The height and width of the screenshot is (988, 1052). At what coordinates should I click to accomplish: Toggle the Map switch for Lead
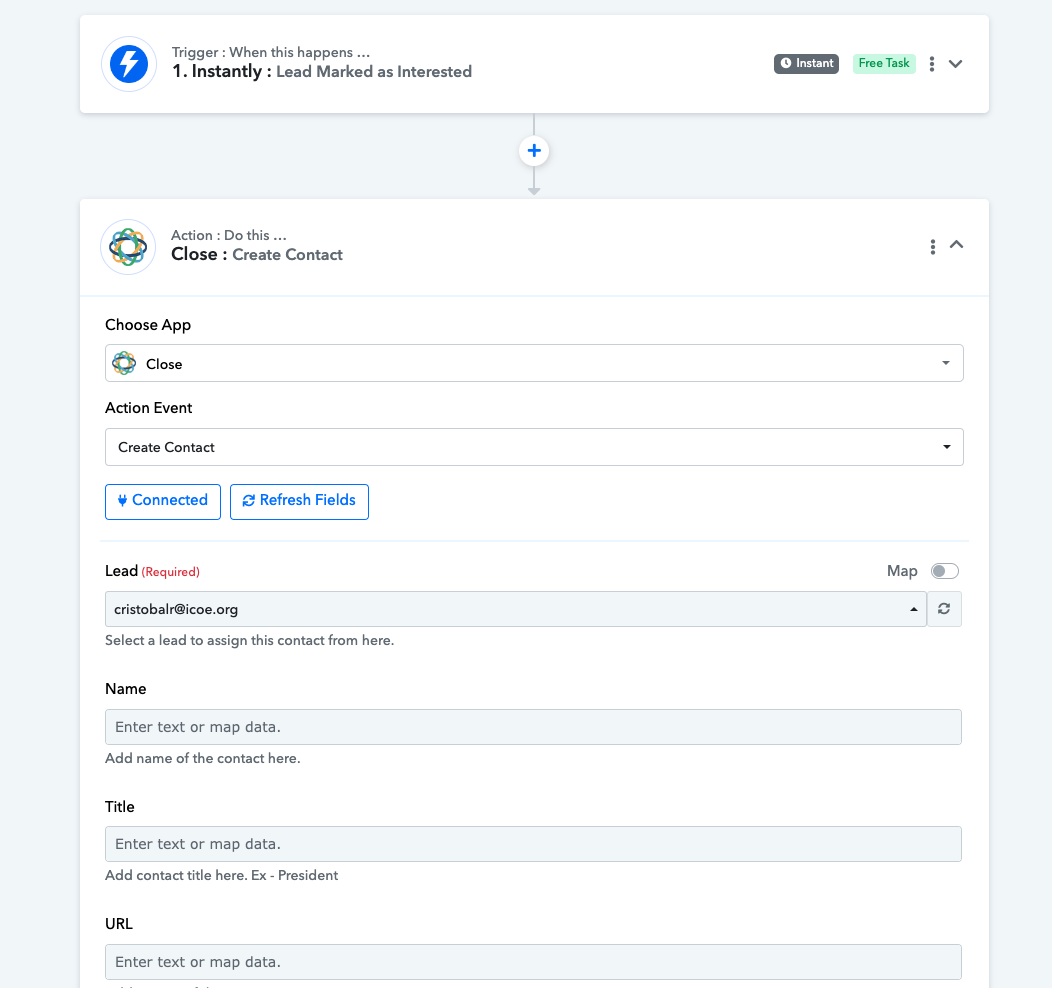tap(945, 571)
